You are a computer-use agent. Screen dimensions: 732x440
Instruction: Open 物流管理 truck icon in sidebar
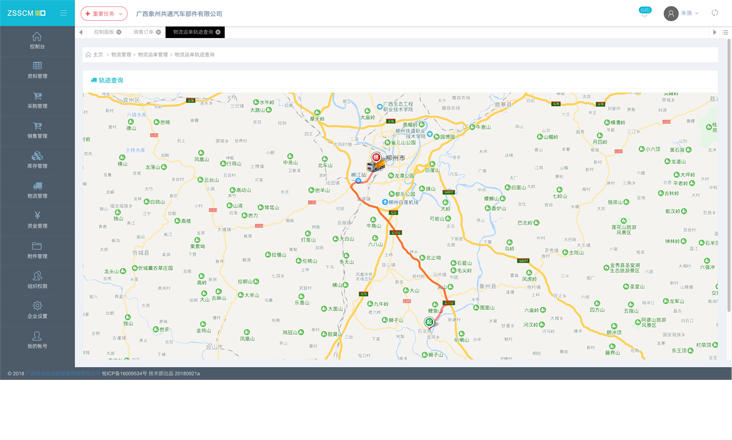(37, 186)
